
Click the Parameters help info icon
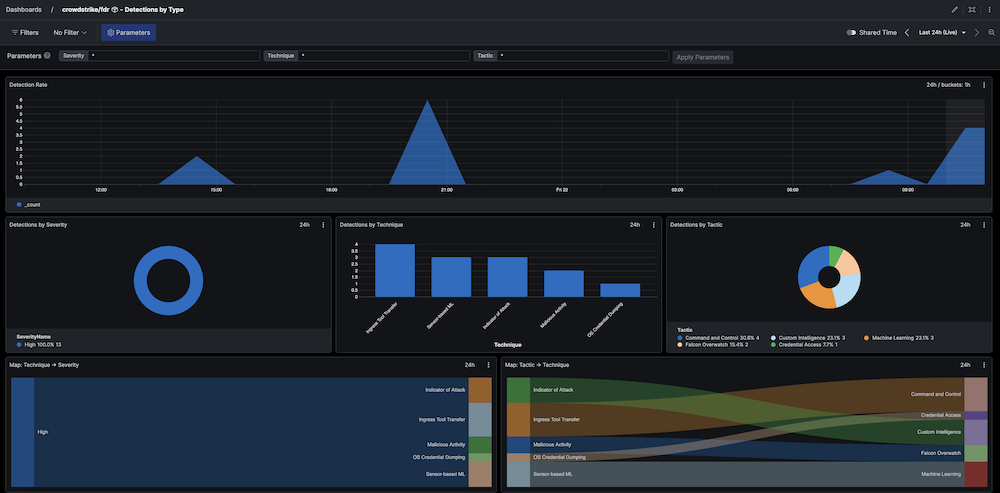pos(47,56)
